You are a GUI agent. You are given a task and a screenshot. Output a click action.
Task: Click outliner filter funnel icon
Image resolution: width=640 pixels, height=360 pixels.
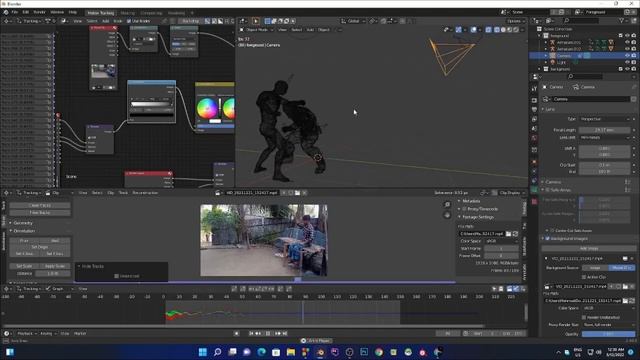click(622, 20)
